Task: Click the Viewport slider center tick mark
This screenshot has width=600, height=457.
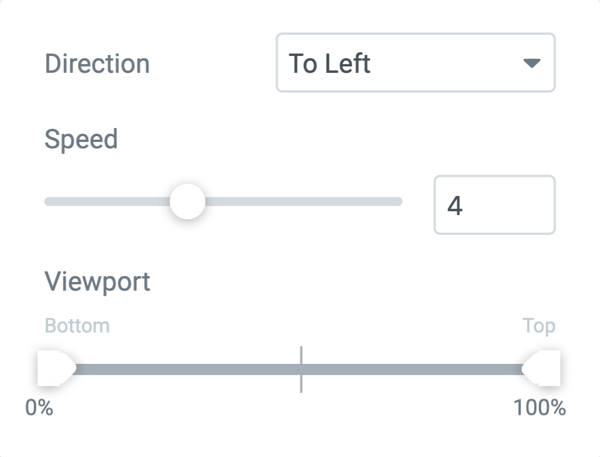Action: click(300, 369)
